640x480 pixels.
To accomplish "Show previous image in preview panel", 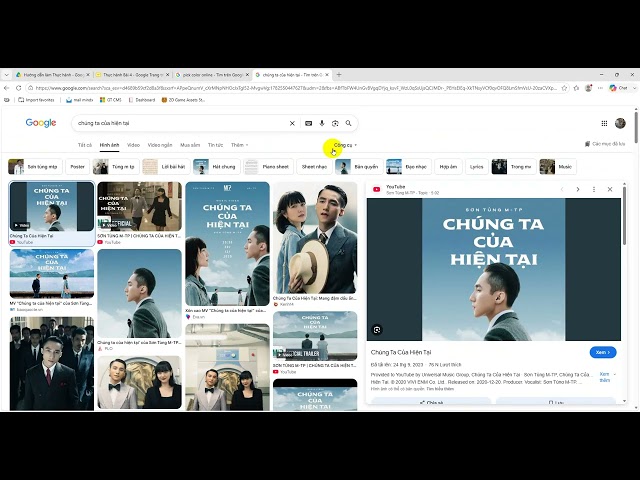I will click(x=562, y=189).
